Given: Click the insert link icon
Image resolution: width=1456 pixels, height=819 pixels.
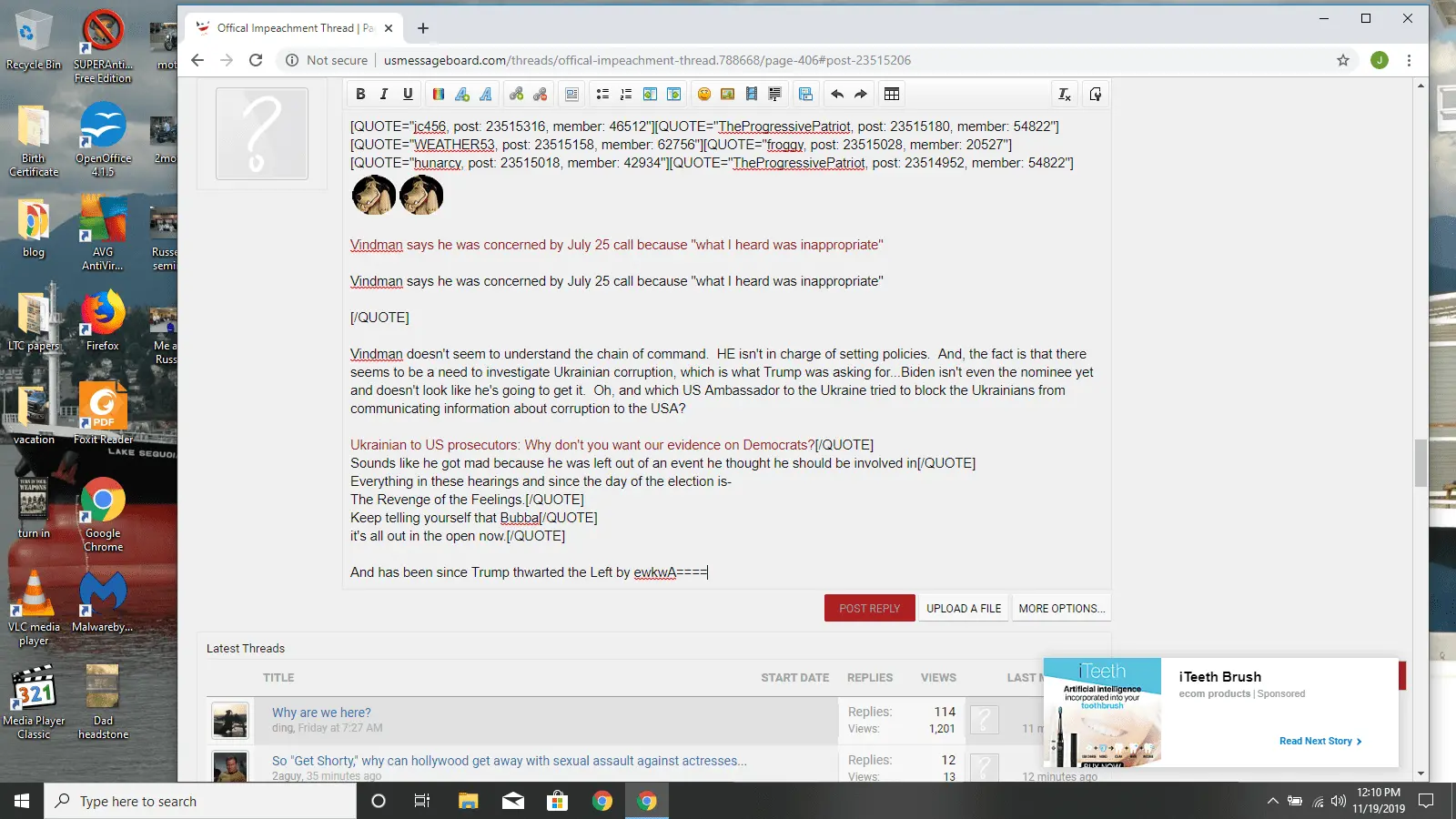Looking at the screenshot, I should 517,94.
